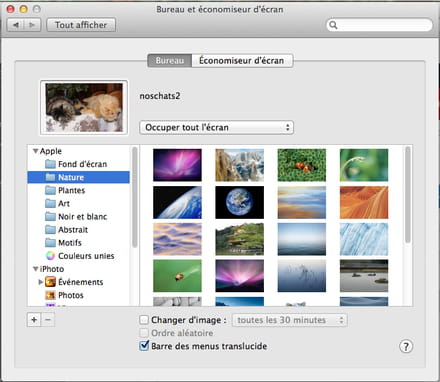Click the help question mark button
Screen dimensions: 440x382
pyautogui.click(x=406, y=346)
